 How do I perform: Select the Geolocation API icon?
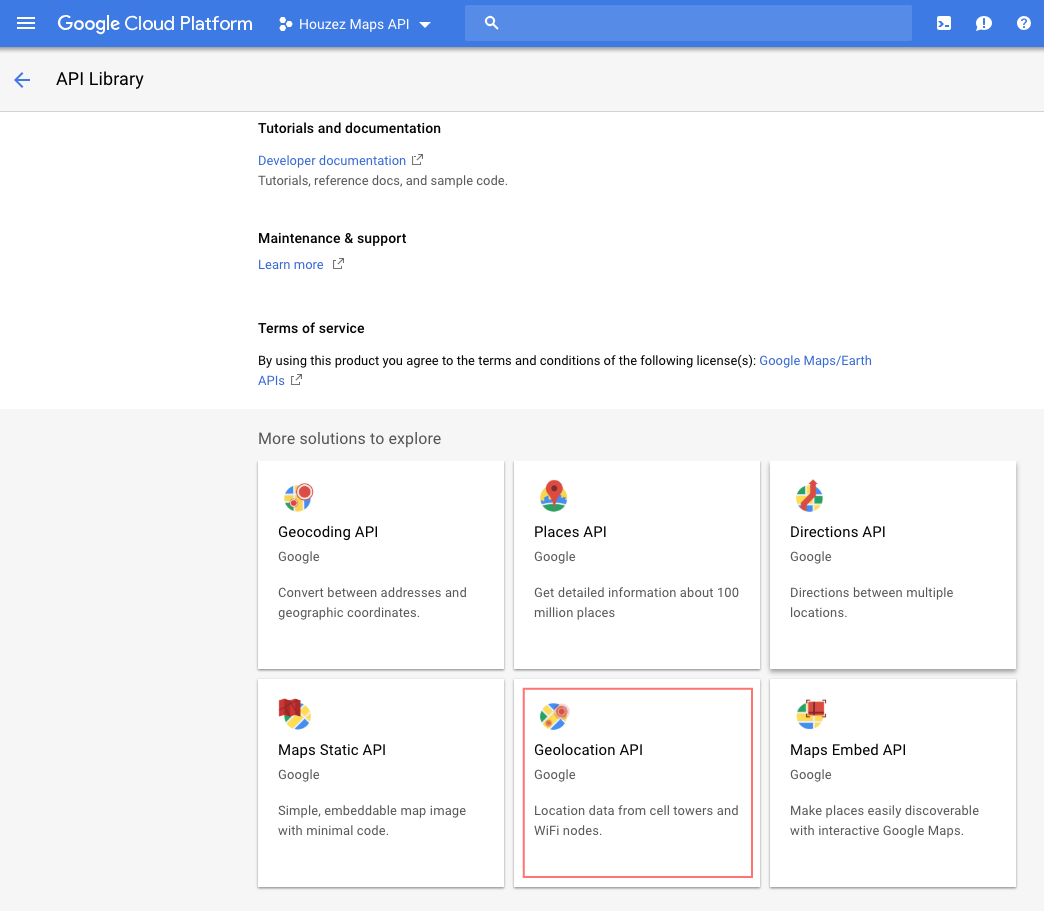click(x=553, y=714)
